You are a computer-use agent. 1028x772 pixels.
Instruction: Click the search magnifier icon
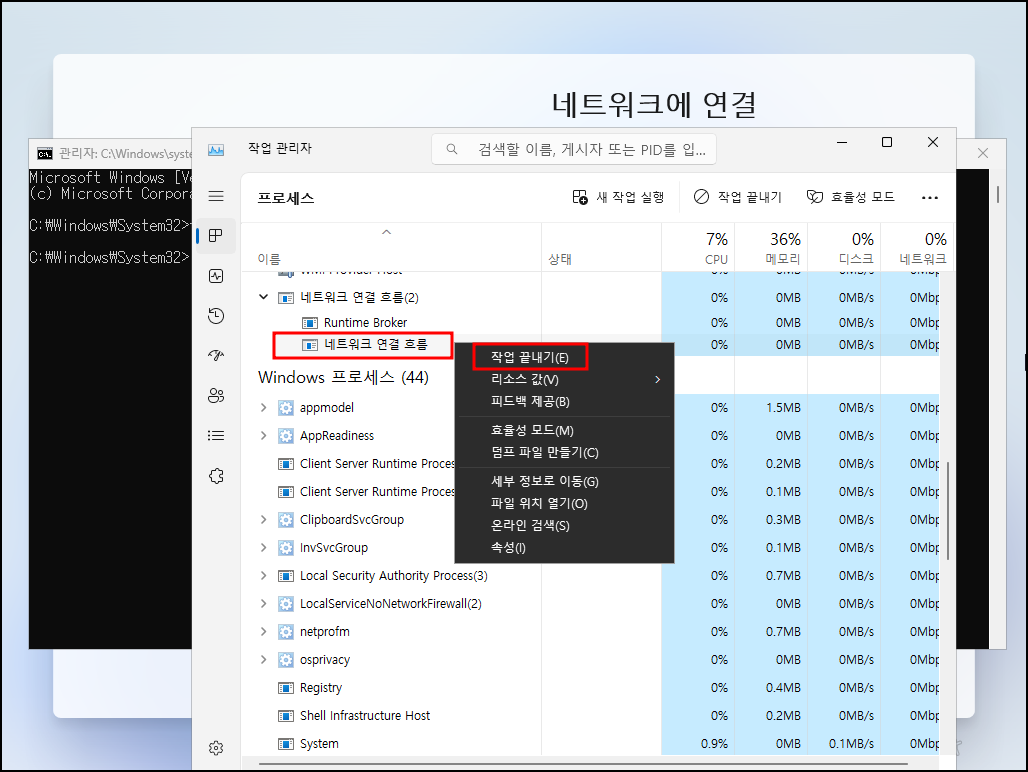(452, 149)
